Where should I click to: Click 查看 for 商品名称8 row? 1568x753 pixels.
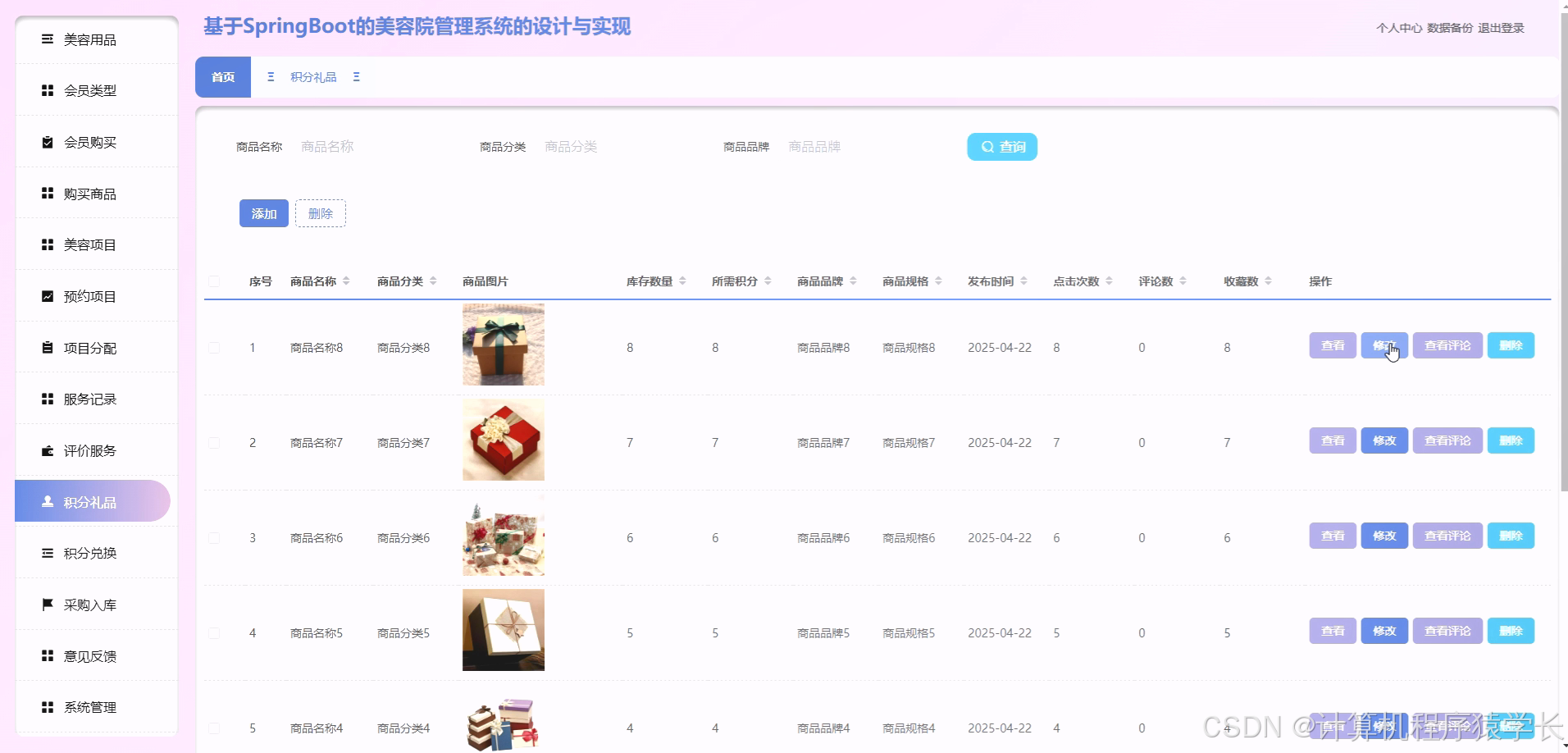click(x=1333, y=345)
